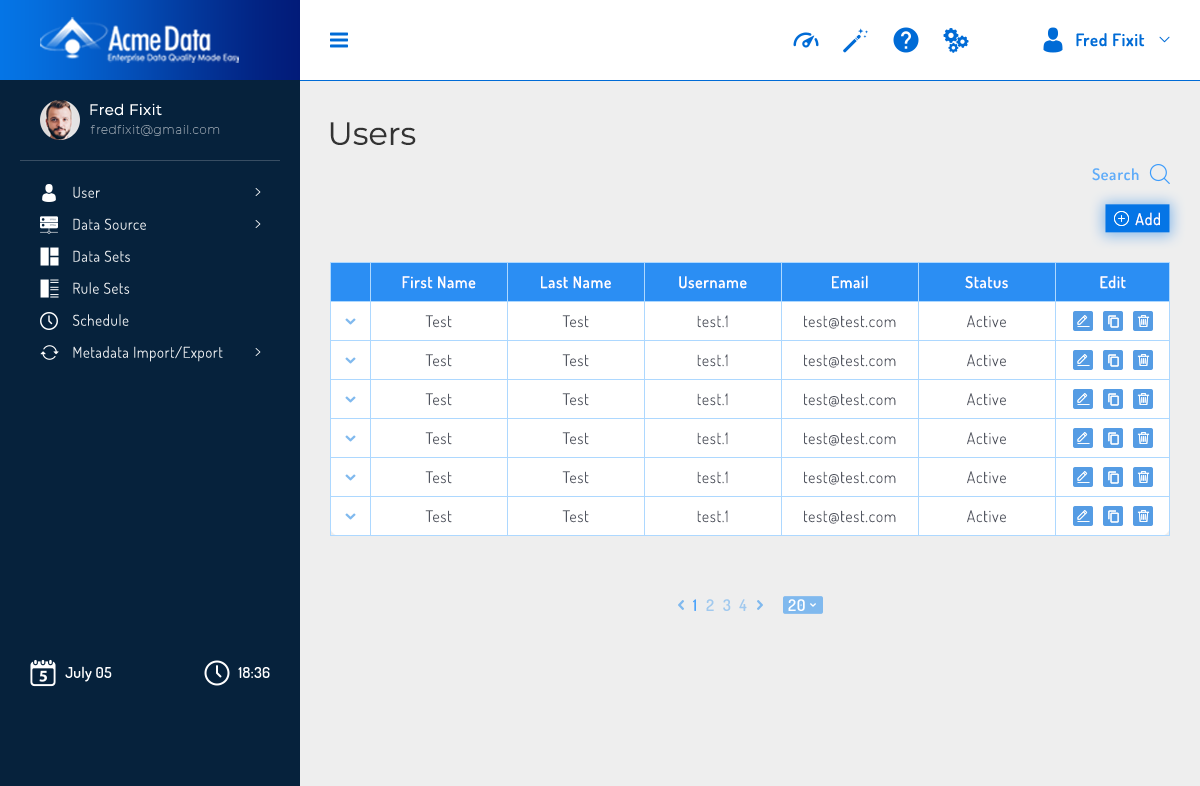This screenshot has height=786, width=1200.
Task: Go to pagination page 4
Action: [x=743, y=605]
